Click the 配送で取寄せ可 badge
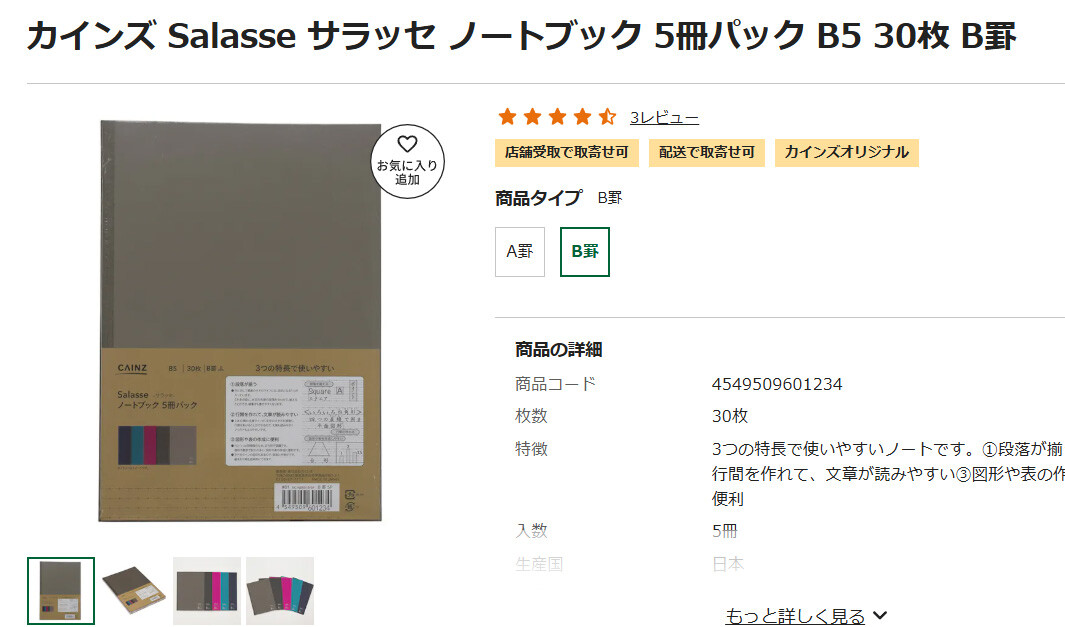Screen dimensions: 1065x627 (706, 152)
